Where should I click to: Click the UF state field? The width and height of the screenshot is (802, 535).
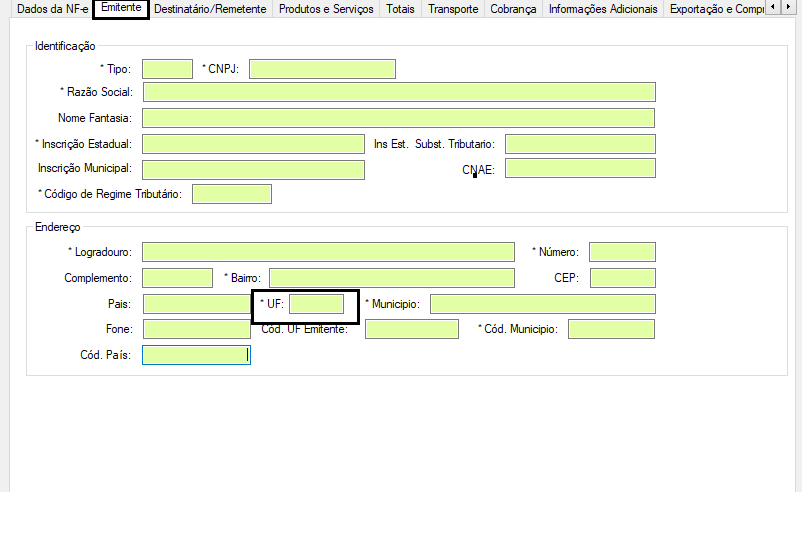pos(316,304)
